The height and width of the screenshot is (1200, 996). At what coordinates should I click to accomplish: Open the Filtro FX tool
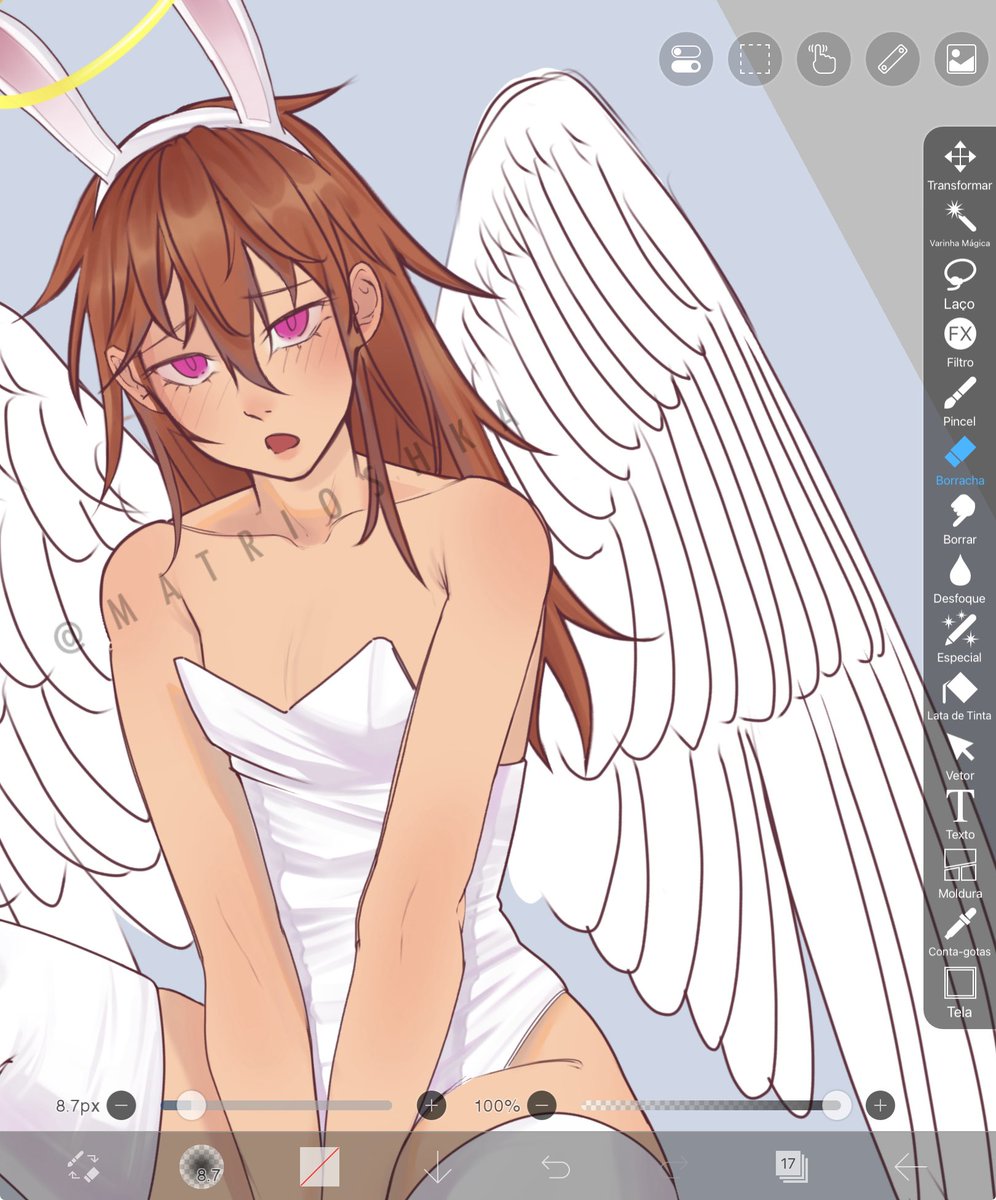[x=960, y=343]
